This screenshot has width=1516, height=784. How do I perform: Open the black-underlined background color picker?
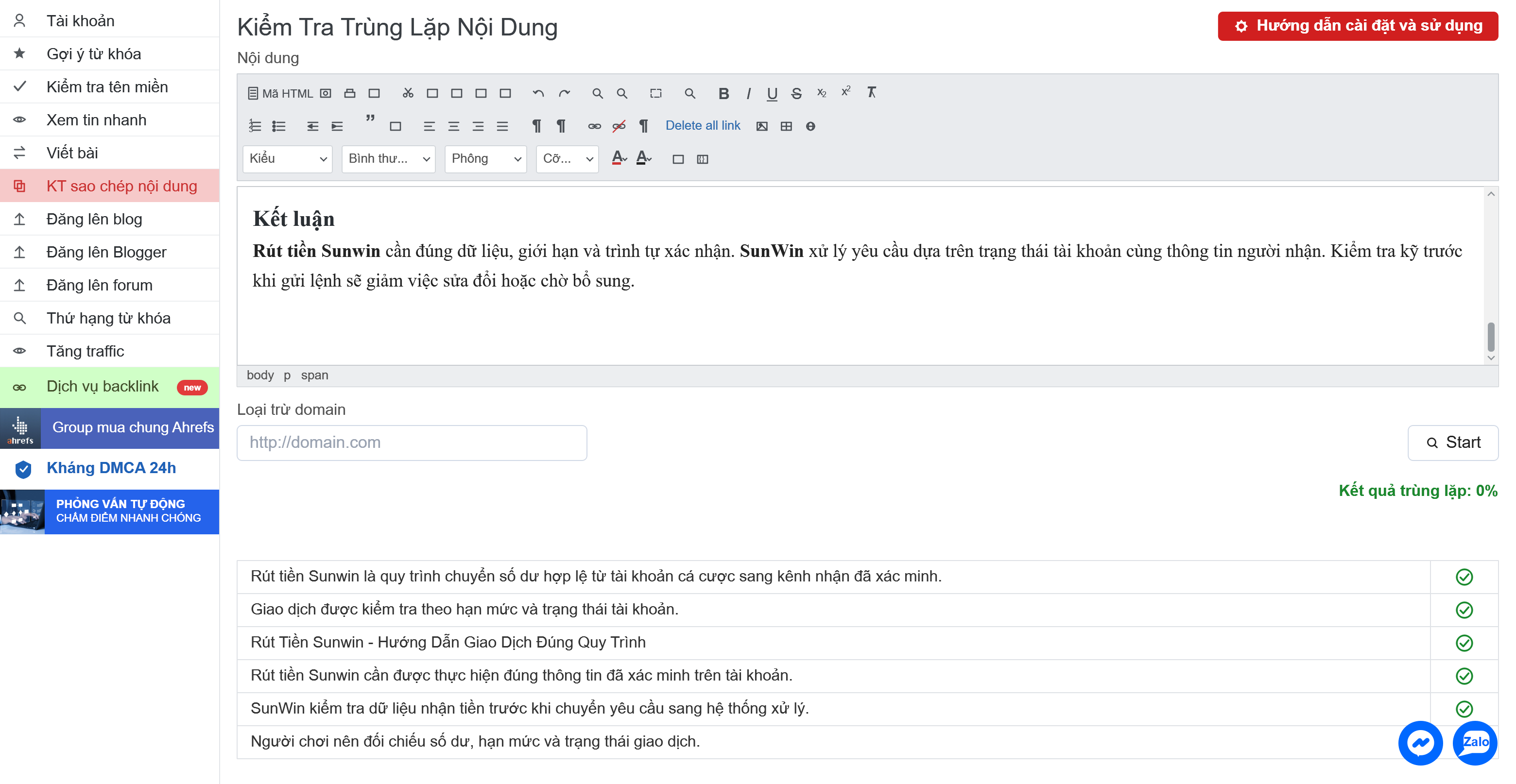(x=644, y=158)
